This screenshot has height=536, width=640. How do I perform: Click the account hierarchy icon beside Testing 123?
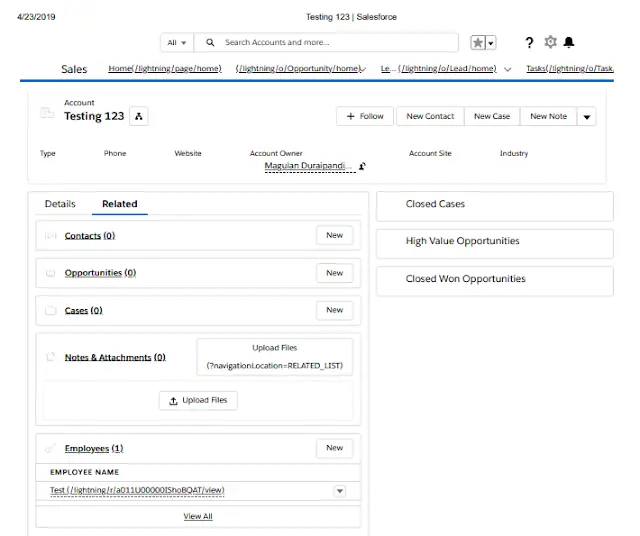(x=139, y=116)
